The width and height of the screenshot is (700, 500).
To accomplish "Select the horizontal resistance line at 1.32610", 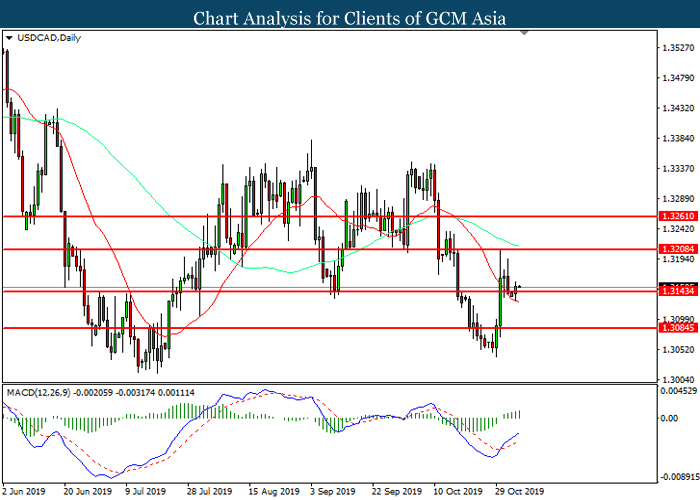I will pyautogui.click(x=300, y=215).
